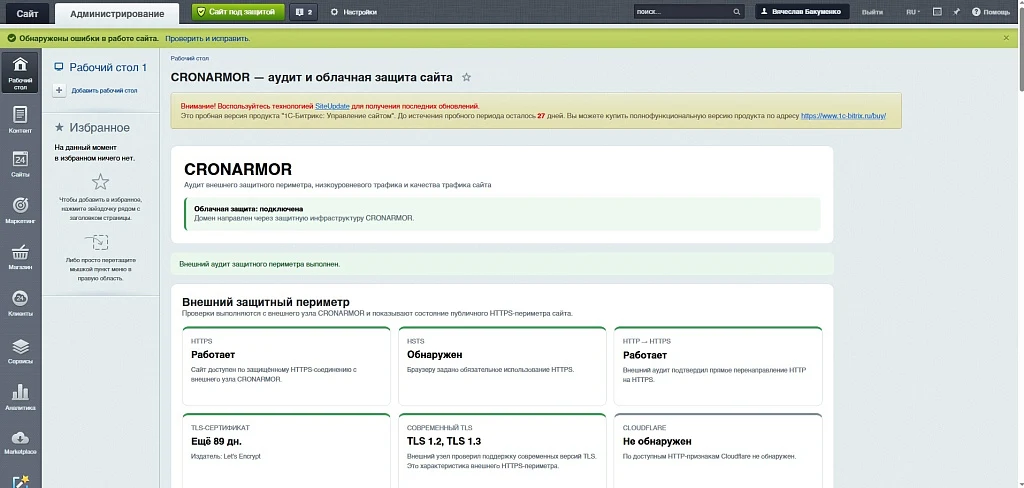The width and height of the screenshot is (1024, 488).
Task: Click the Облачная защита: подключена banner
Action: pyautogui.click(x=502, y=214)
